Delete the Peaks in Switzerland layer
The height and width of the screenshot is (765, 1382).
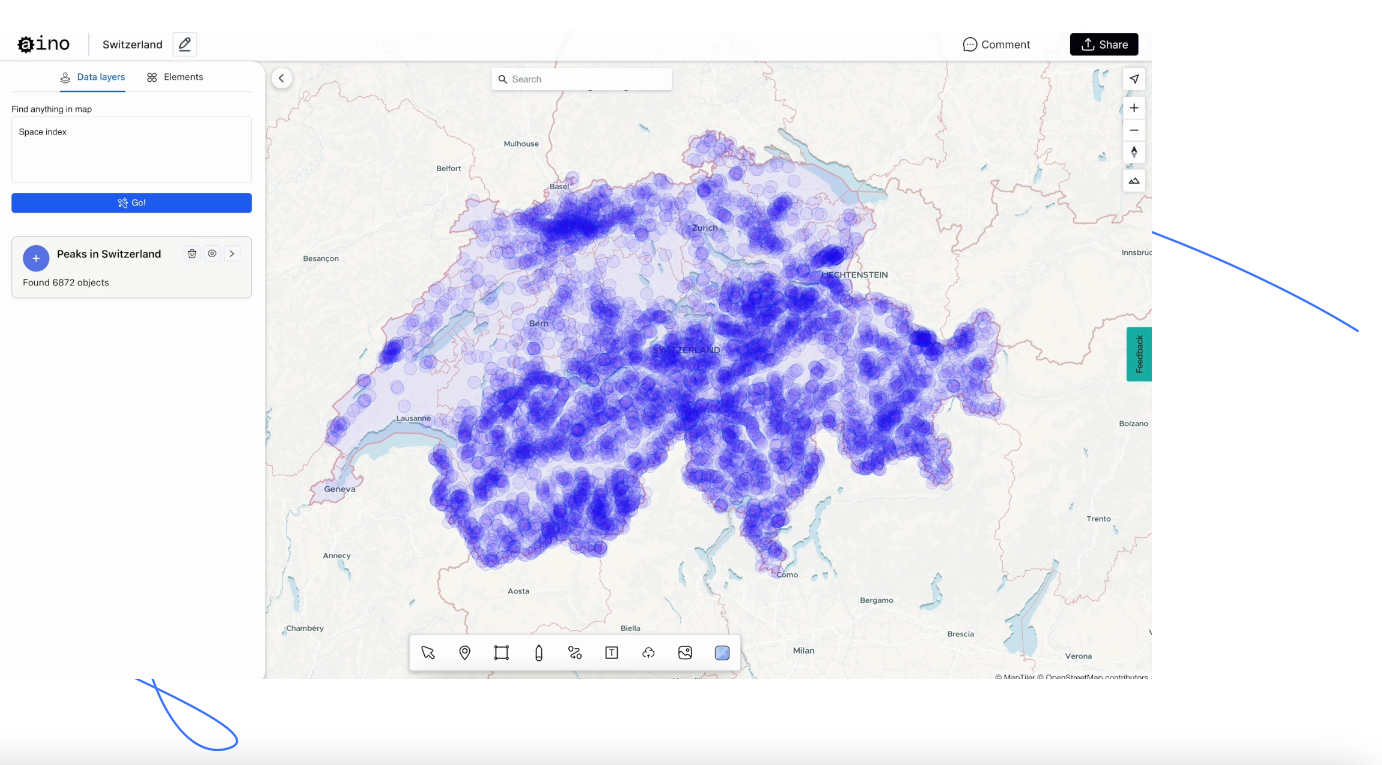point(192,254)
